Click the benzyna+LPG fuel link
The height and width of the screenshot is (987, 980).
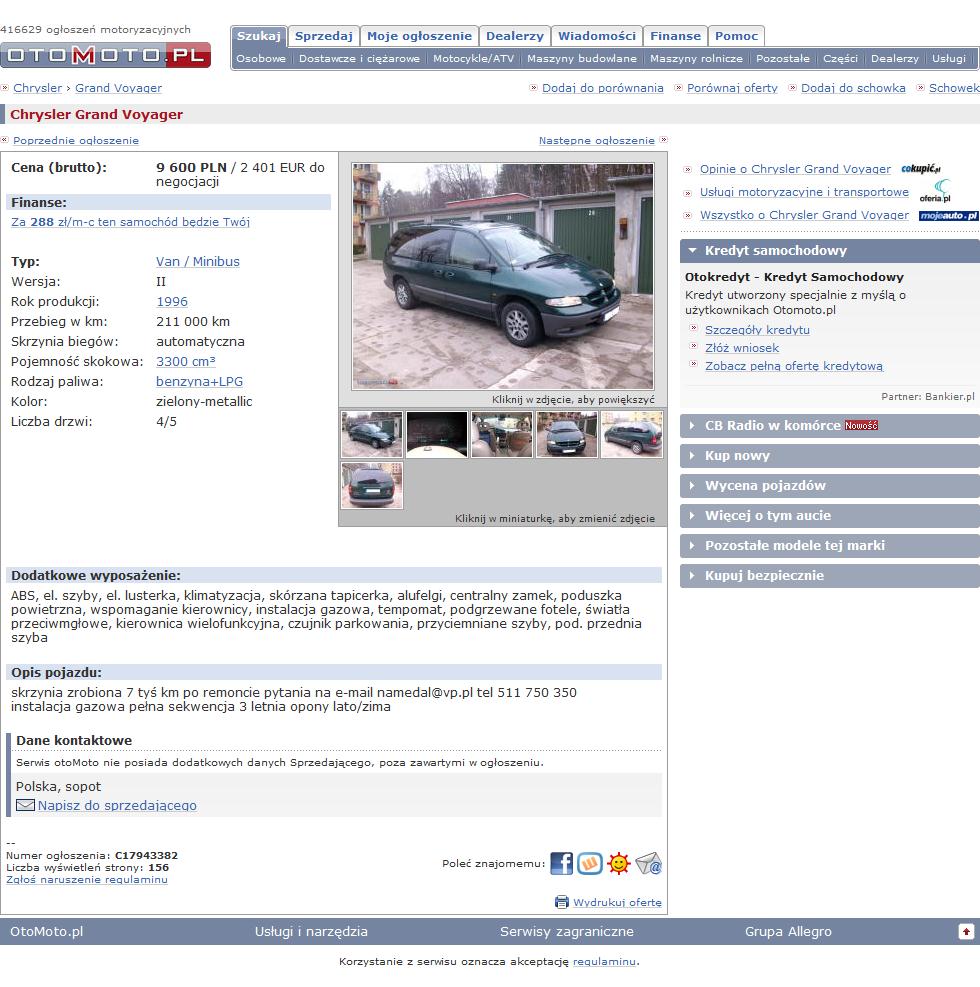pos(199,381)
